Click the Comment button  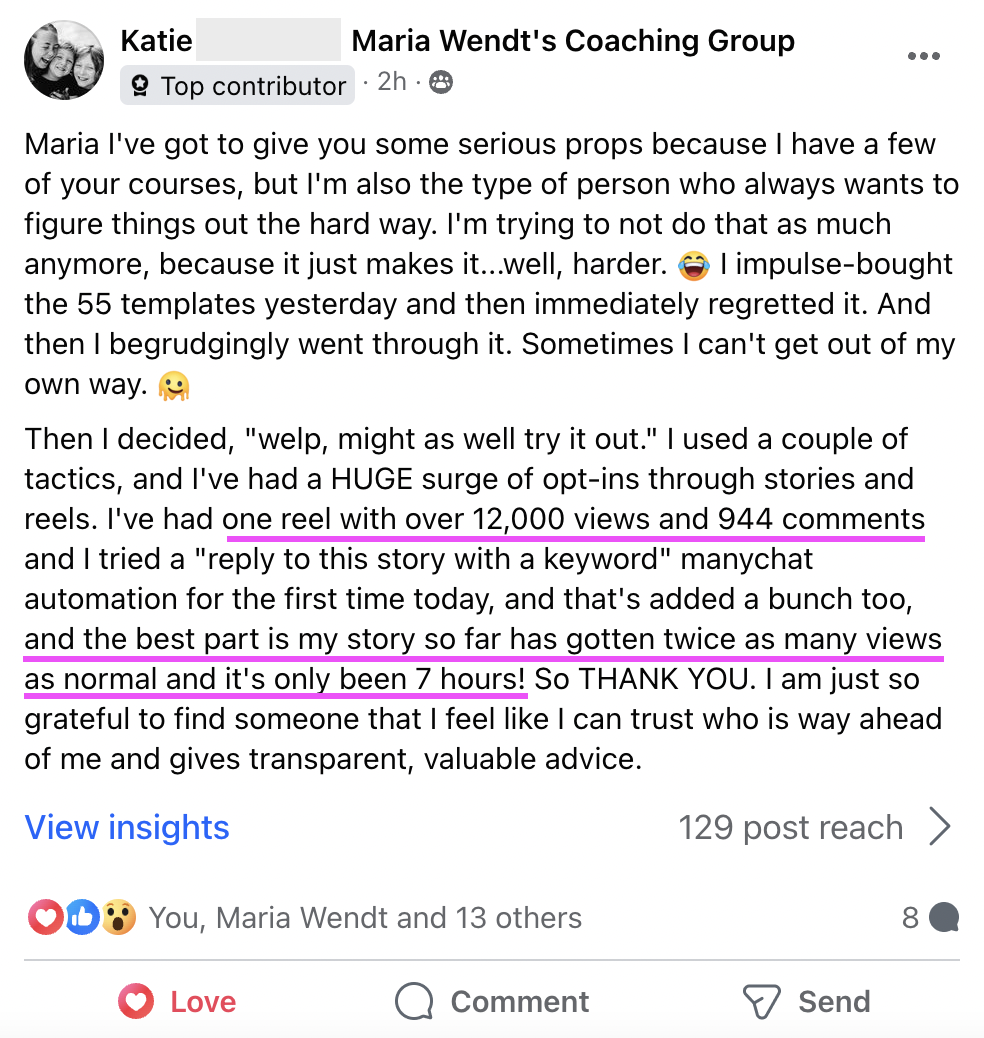tap(492, 1001)
